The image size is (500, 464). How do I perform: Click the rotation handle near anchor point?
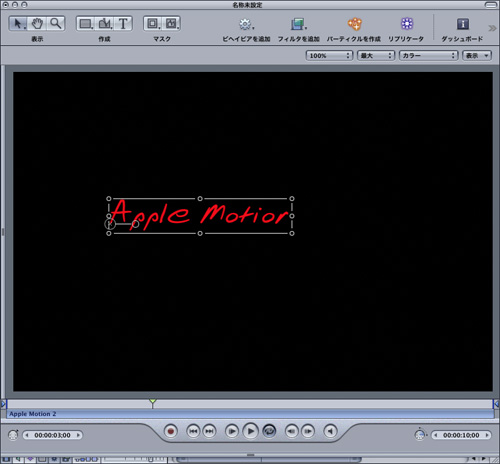tap(135, 224)
